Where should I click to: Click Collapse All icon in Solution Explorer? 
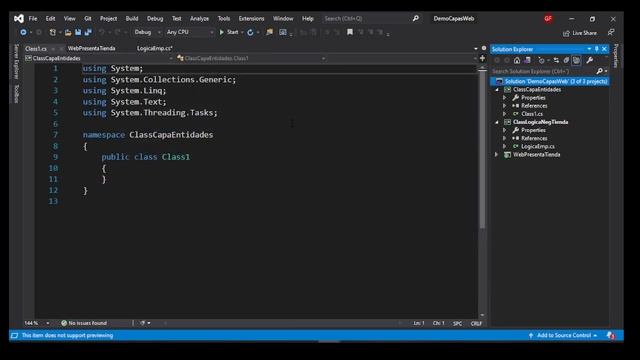coord(566,60)
